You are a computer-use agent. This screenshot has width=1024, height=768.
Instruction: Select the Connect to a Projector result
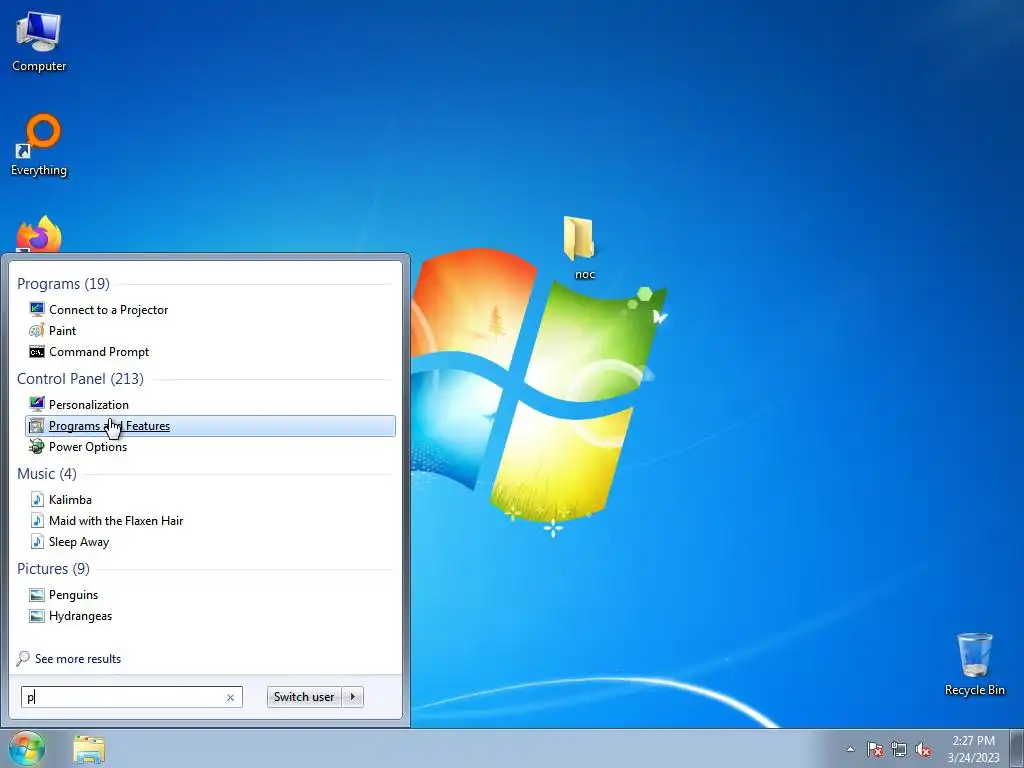[210, 310]
